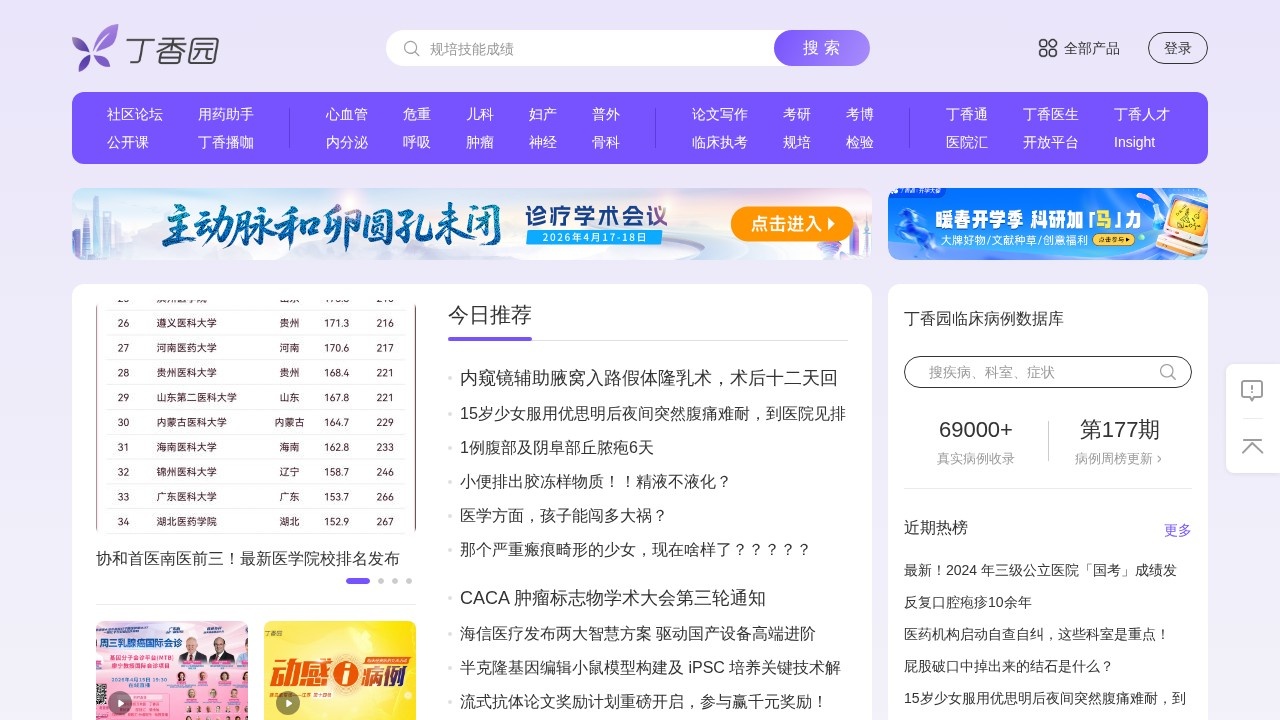Open 公开课 in navigation

point(128,142)
